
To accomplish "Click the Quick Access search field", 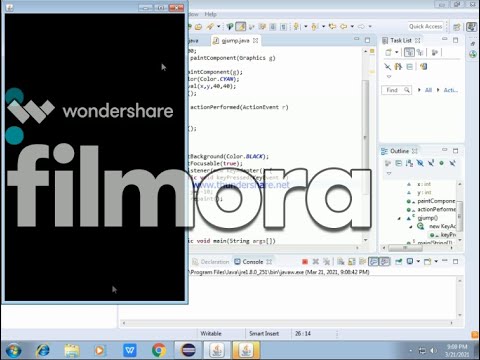I will (426, 26).
